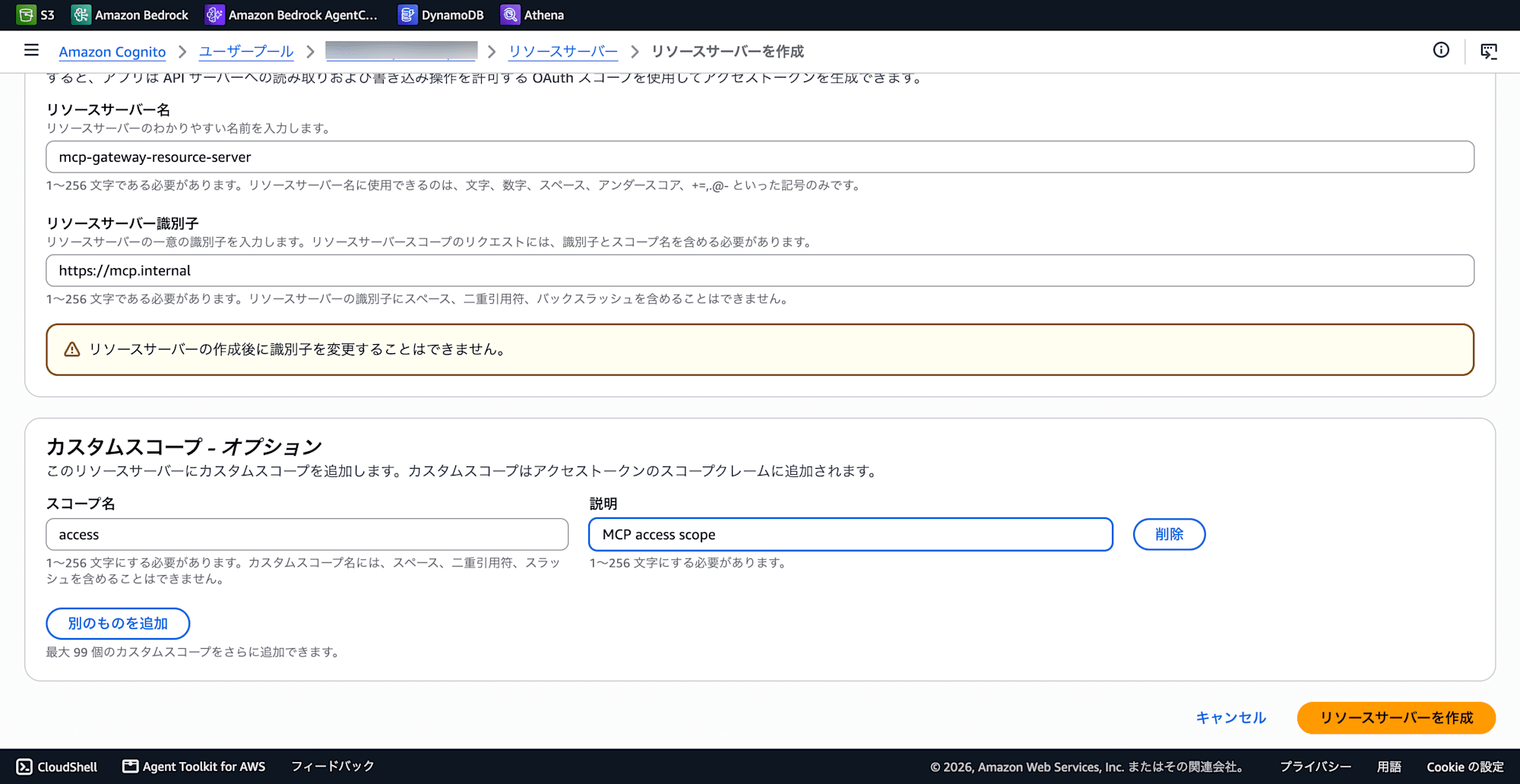
Task: Click the リソースサーバーを作成 breadcrumb text
Action: (727, 52)
